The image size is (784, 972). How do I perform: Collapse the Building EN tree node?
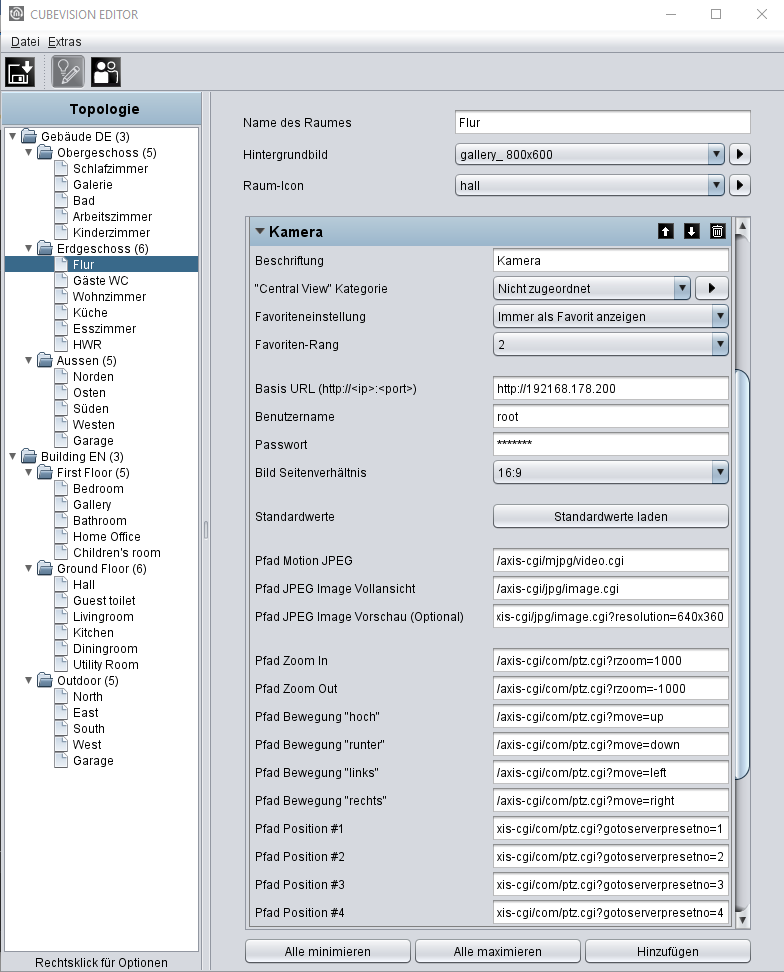click(12, 456)
